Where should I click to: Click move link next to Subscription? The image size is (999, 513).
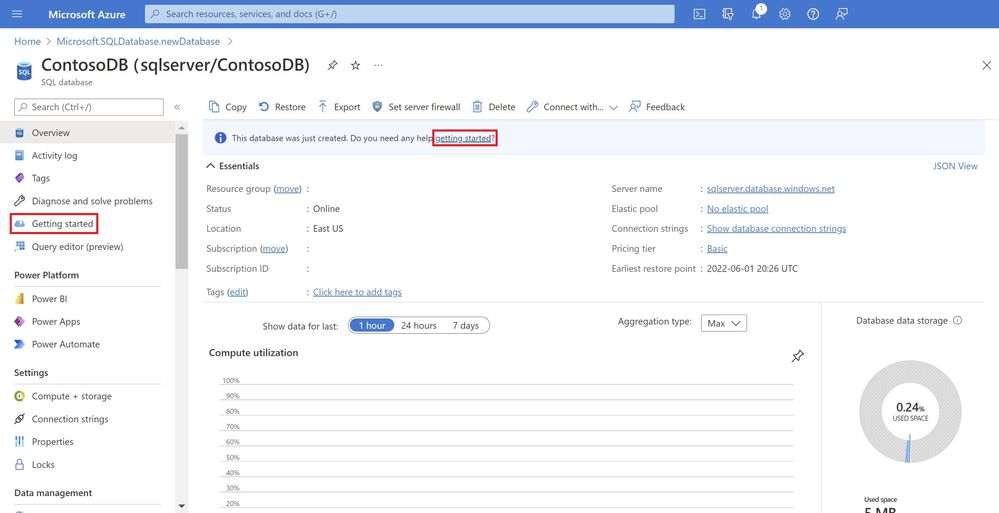click(x=274, y=249)
